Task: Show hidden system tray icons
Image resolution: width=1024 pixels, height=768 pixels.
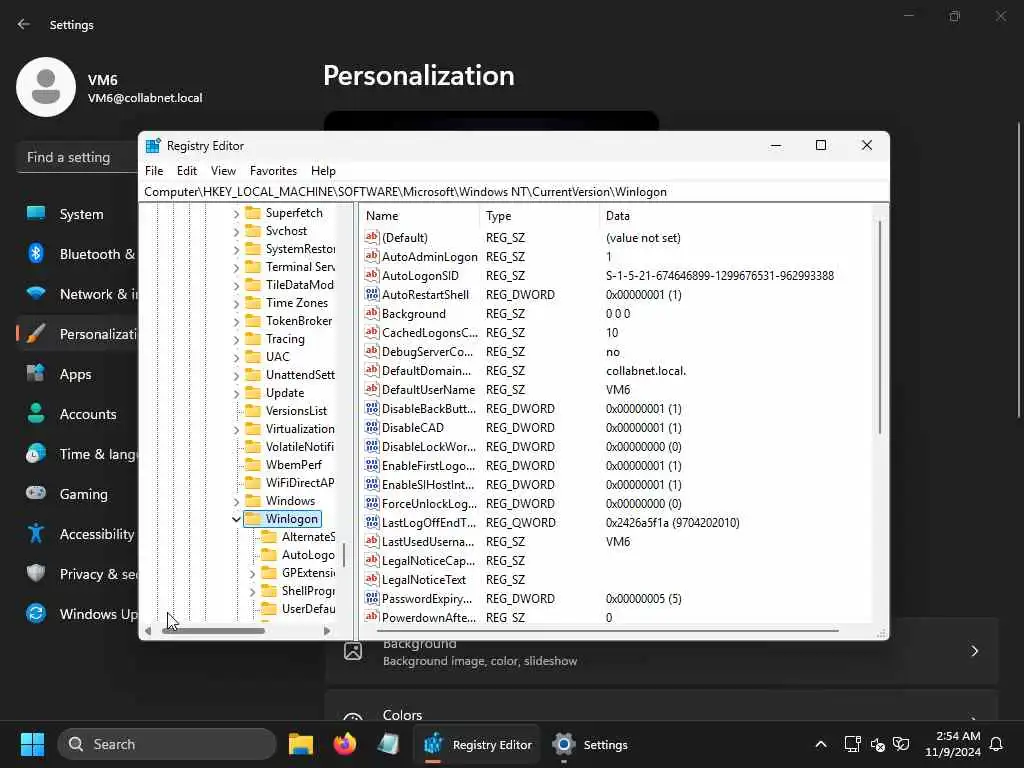Action: (x=821, y=744)
